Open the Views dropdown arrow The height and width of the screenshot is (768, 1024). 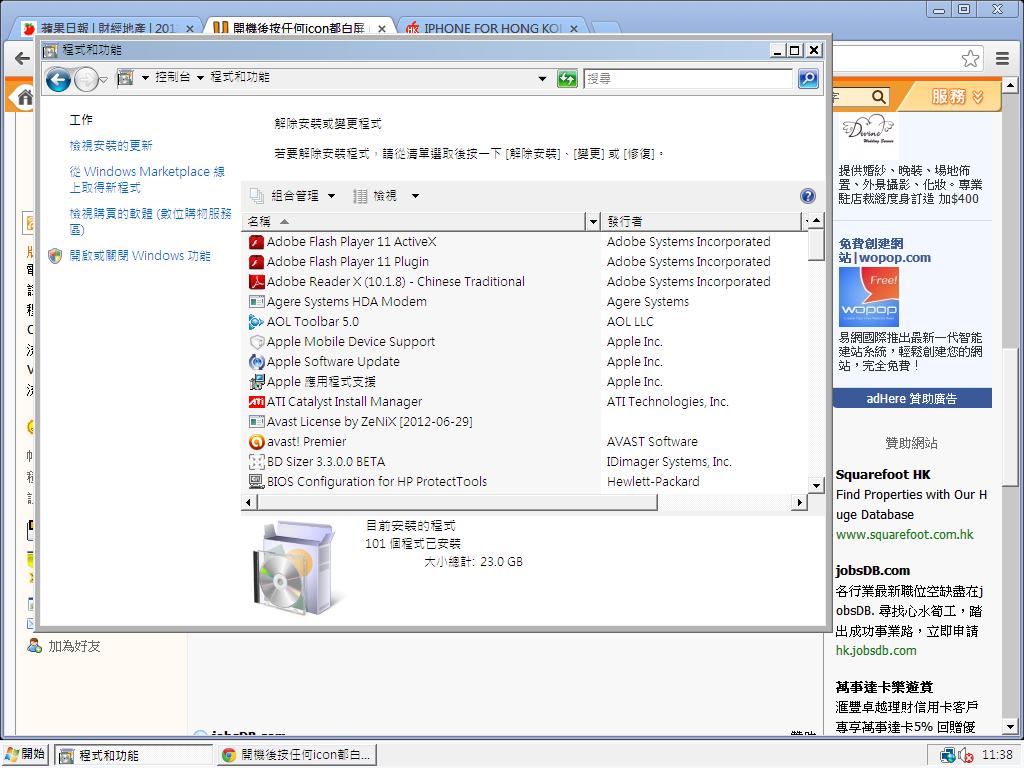point(415,196)
